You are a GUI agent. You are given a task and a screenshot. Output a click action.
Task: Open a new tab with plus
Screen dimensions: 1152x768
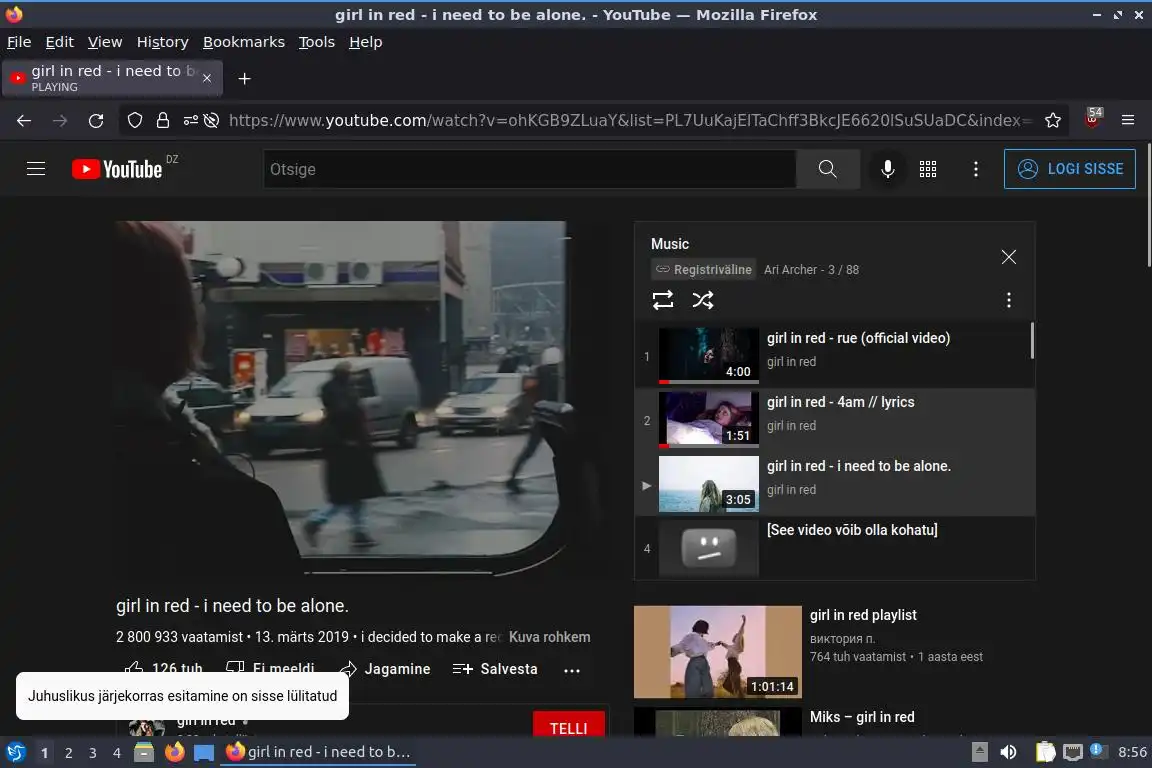(x=245, y=79)
